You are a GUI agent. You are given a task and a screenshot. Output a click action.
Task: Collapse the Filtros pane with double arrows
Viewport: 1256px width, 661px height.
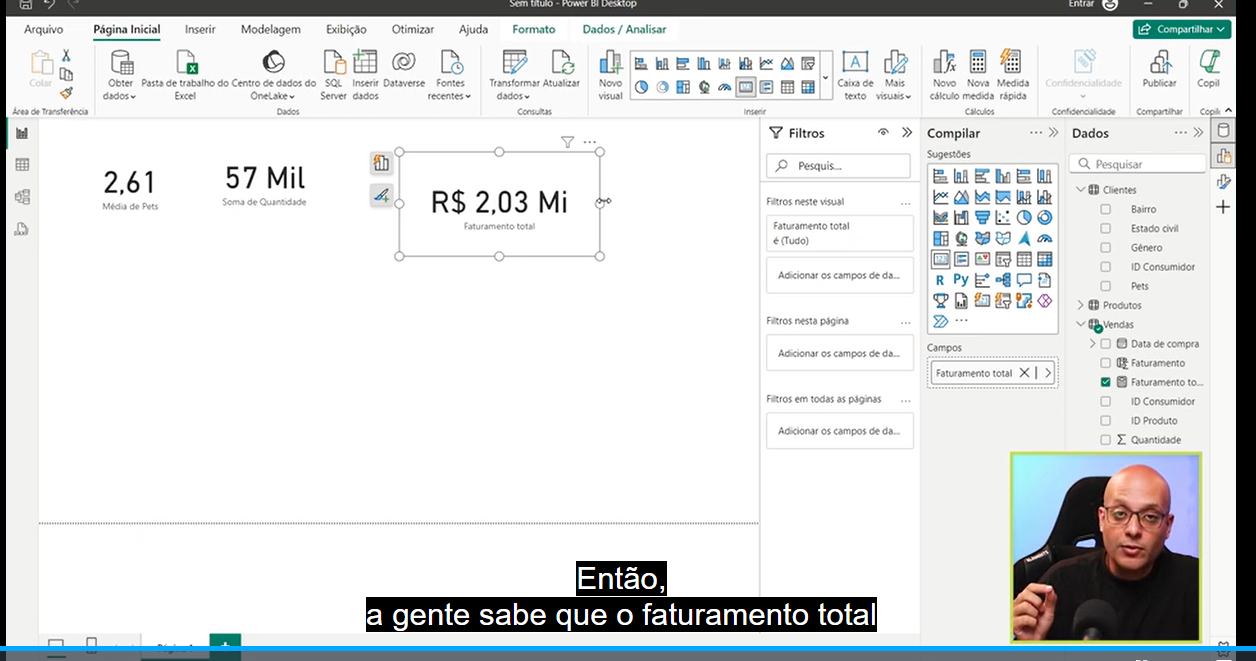[907, 132]
